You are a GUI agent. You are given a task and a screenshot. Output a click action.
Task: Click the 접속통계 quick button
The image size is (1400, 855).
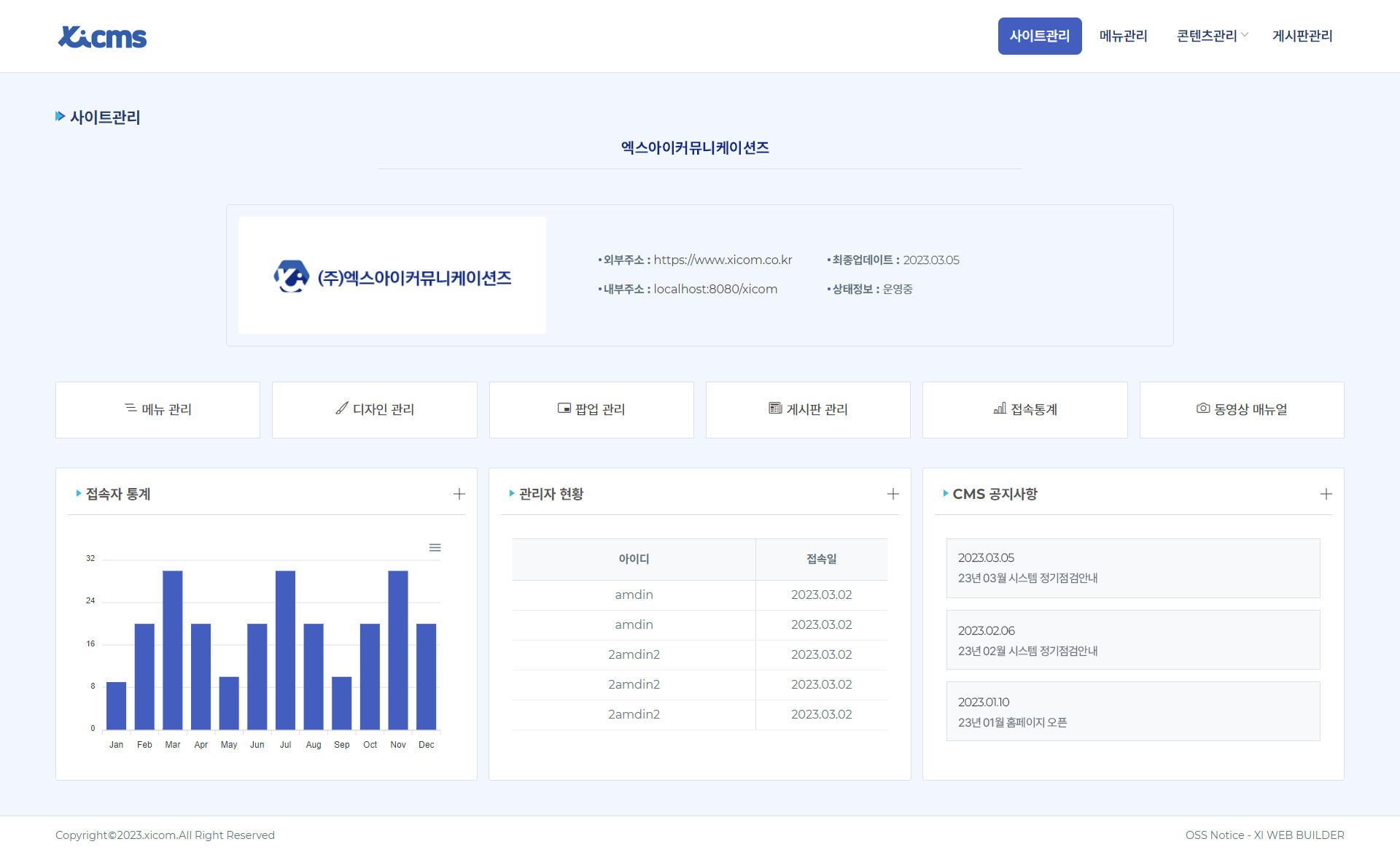[1024, 410]
